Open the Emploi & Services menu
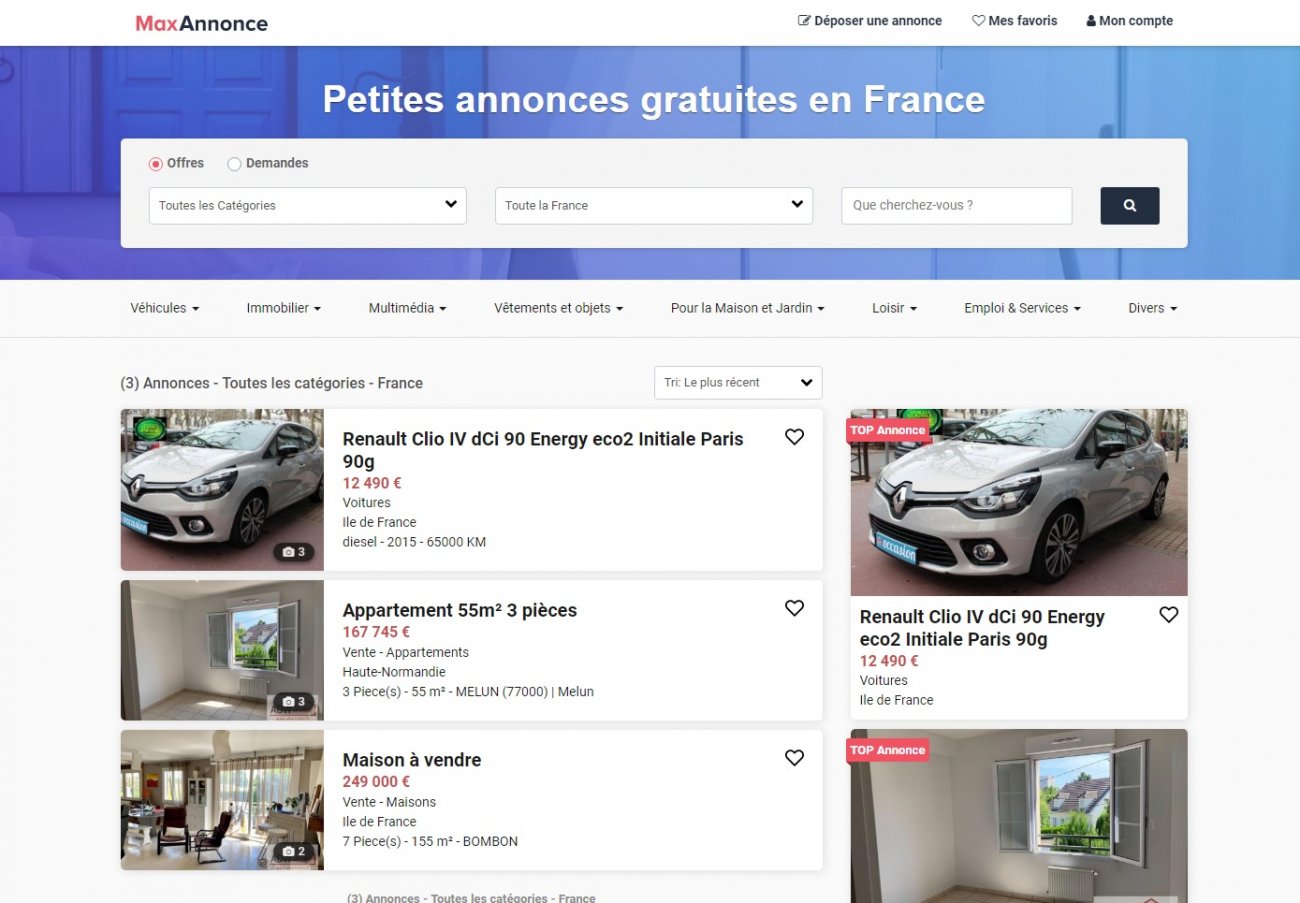Viewport: 1300px width, 903px height. (1022, 308)
